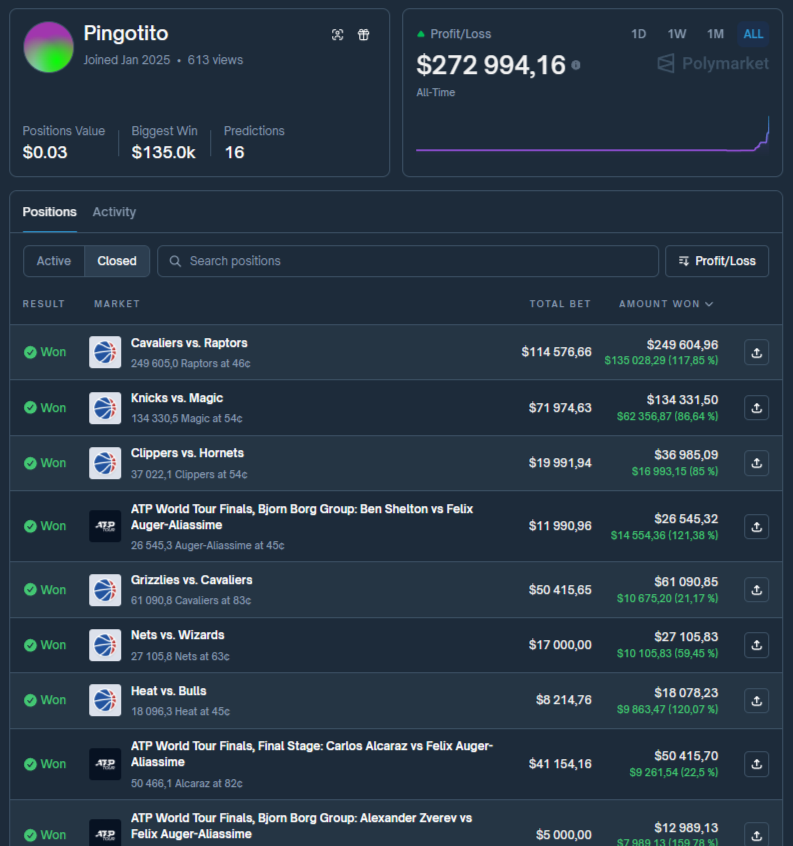Set chart range to 1M

715,34
